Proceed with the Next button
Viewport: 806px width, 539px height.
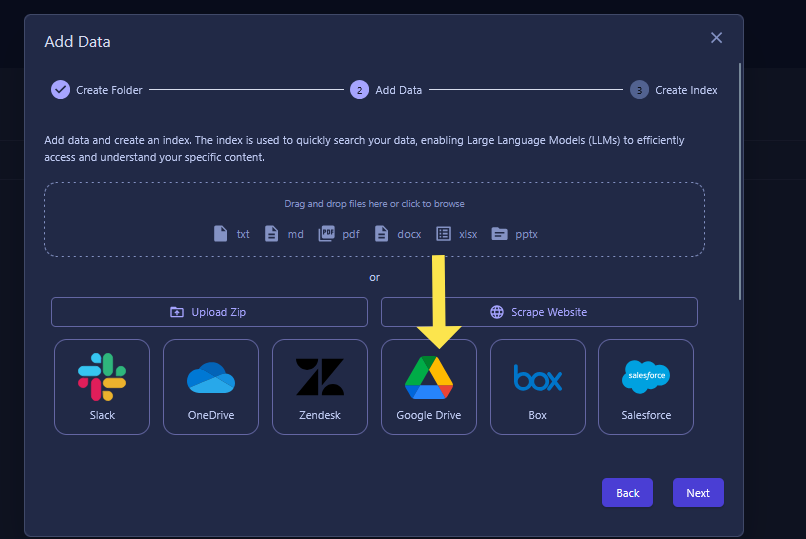point(698,493)
